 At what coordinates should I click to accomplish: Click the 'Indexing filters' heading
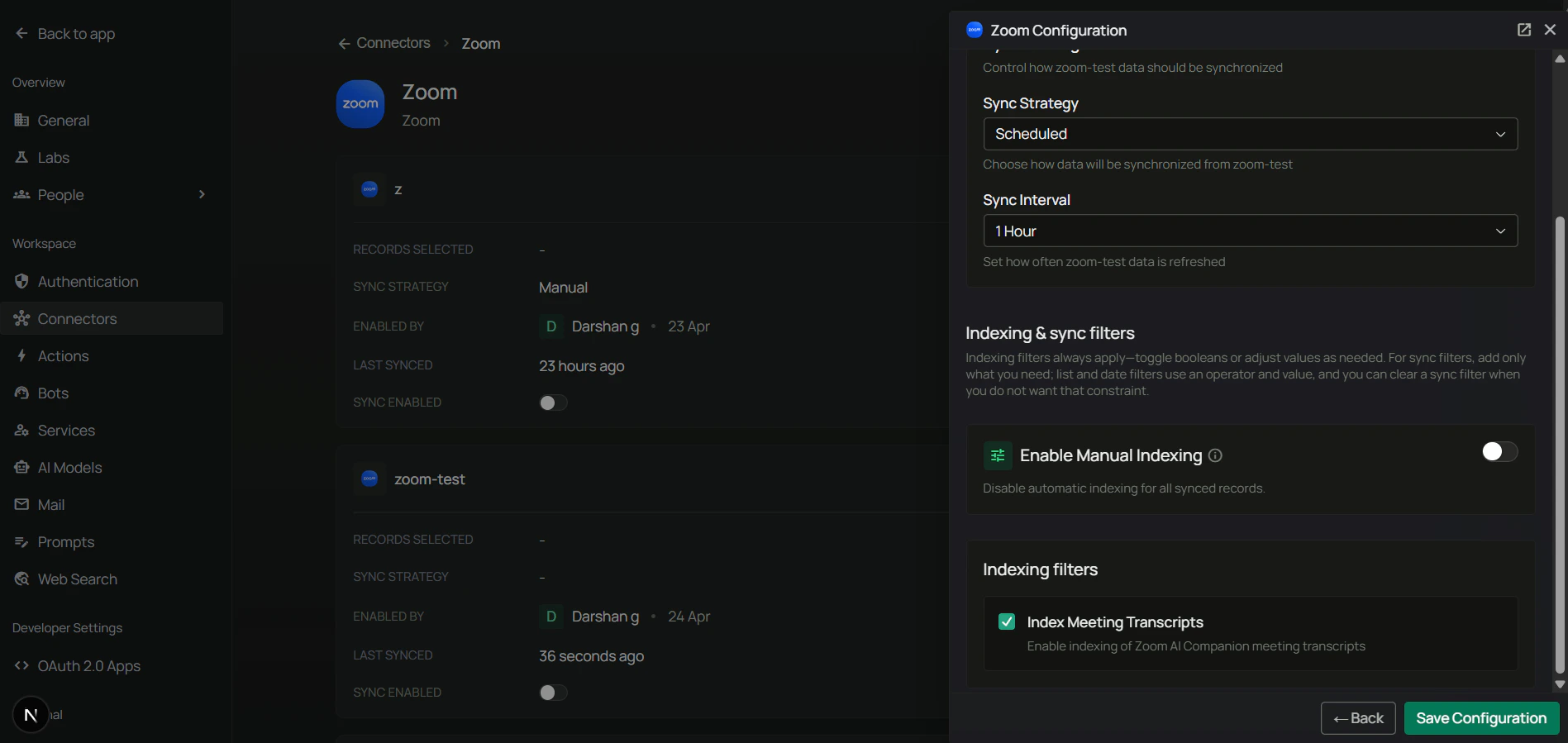coord(1041,569)
